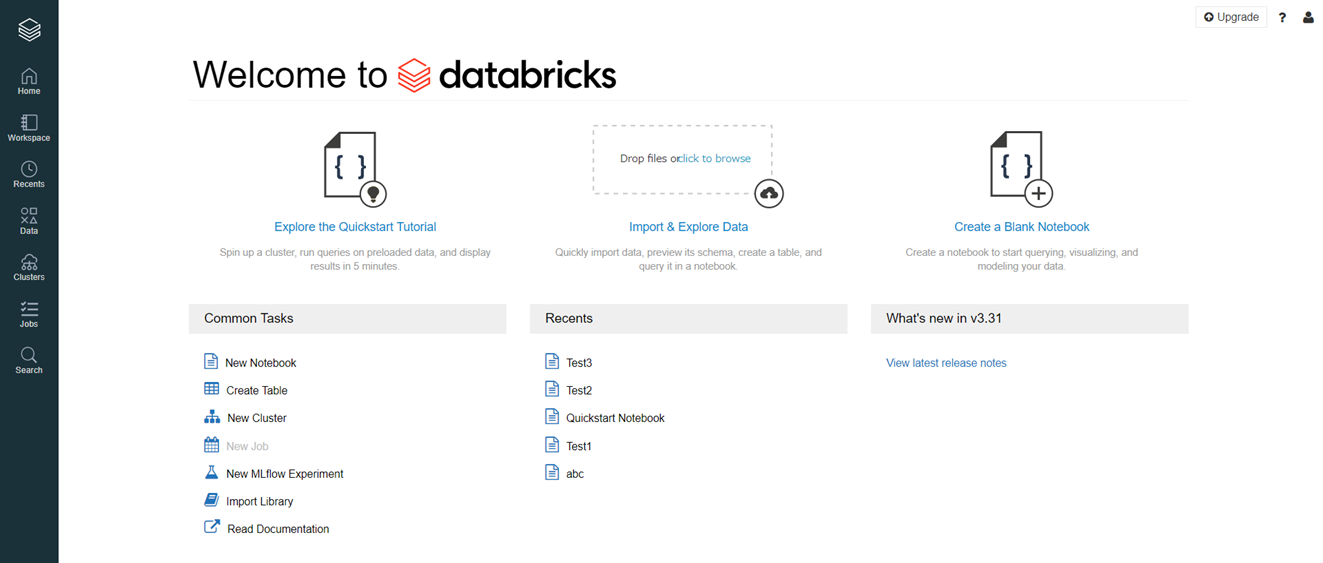Open the Workspace sidebar icon
This screenshot has width=1323, height=563.
point(29,127)
